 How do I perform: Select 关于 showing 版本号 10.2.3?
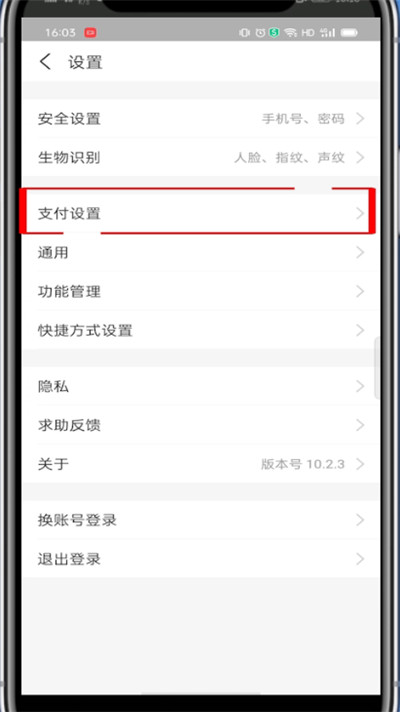(x=201, y=464)
